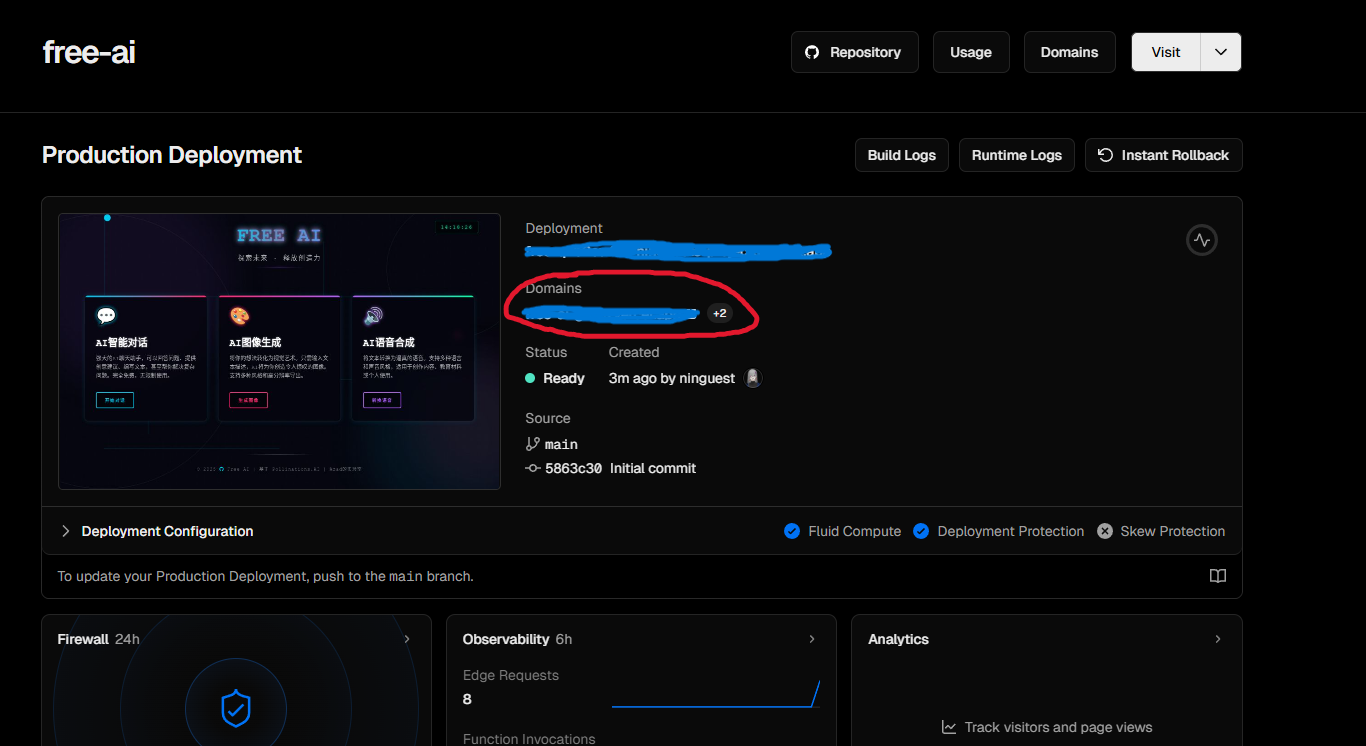Click the commit icon beside 5863c30
The width and height of the screenshot is (1366, 746).
click(x=532, y=468)
